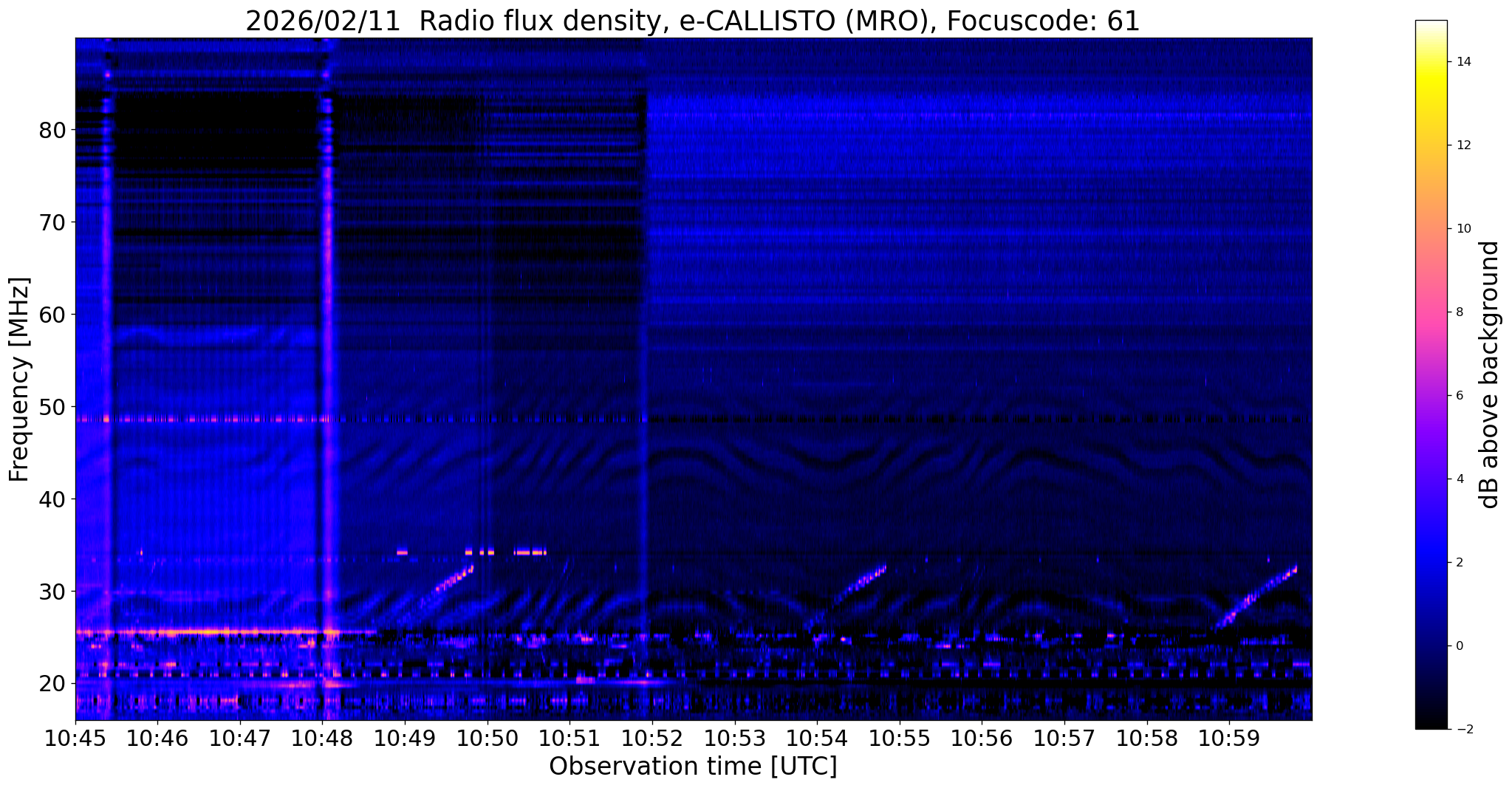Select the 10:57 time tick label
The image size is (1512, 788).
(x=1064, y=738)
